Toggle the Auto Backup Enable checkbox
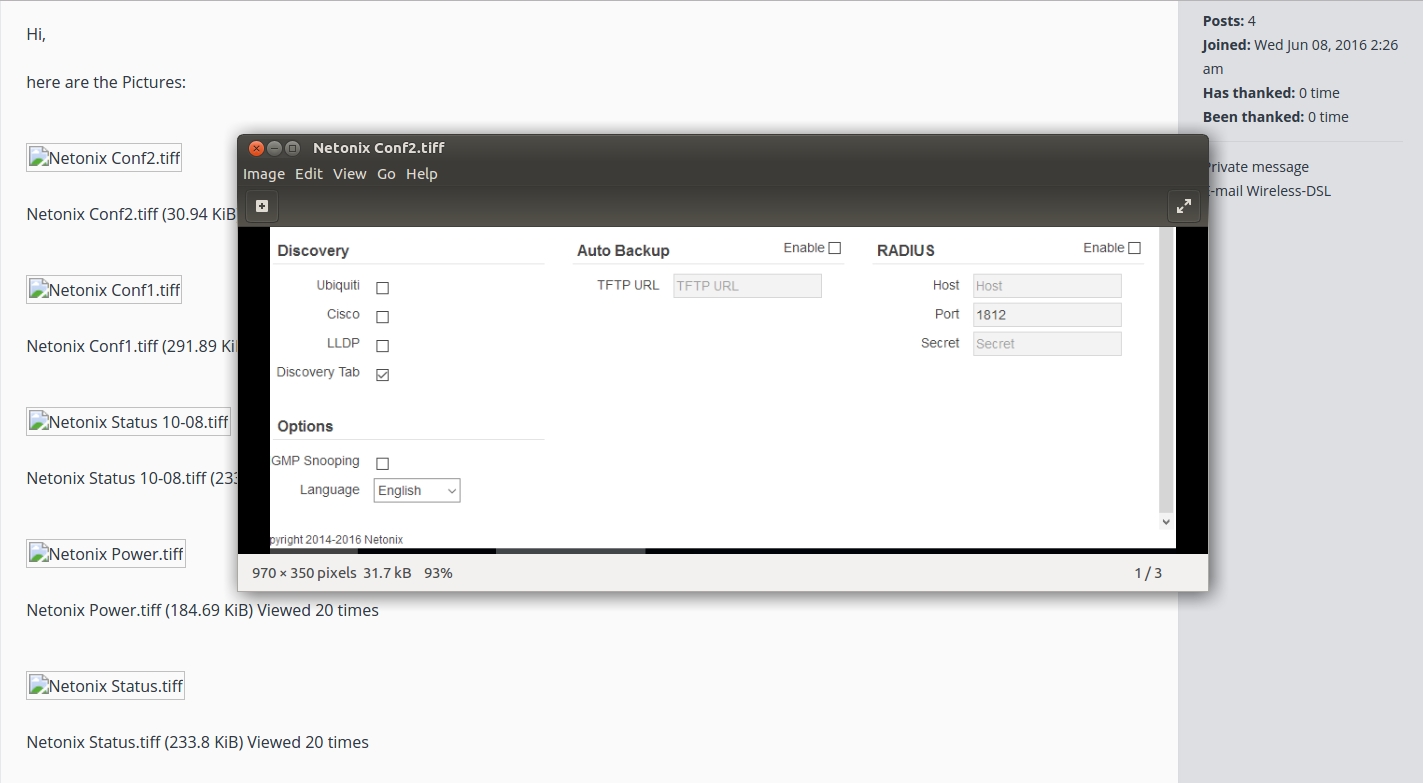The height and width of the screenshot is (783, 1423). click(834, 248)
